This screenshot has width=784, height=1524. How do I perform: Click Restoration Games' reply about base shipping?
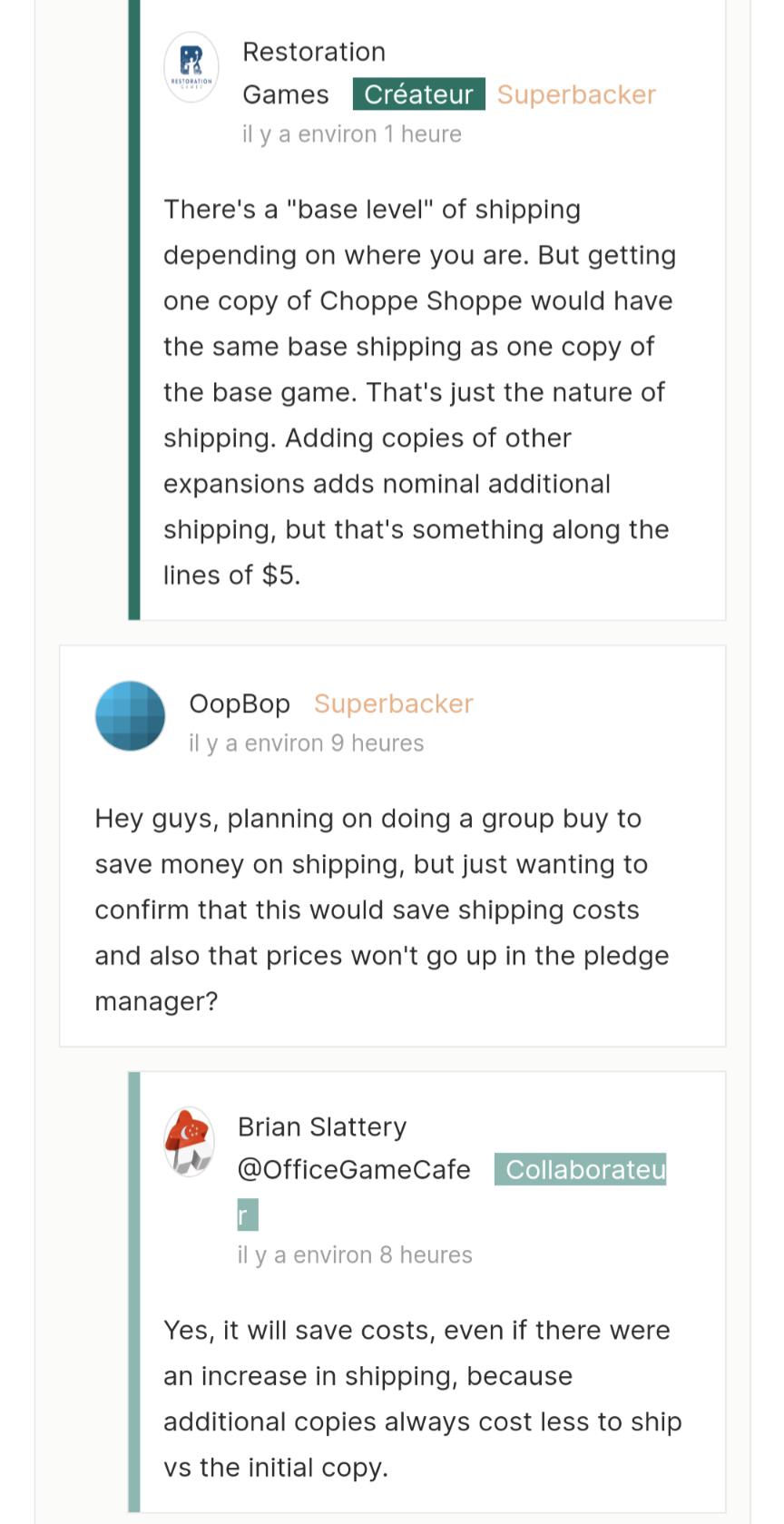click(x=417, y=392)
